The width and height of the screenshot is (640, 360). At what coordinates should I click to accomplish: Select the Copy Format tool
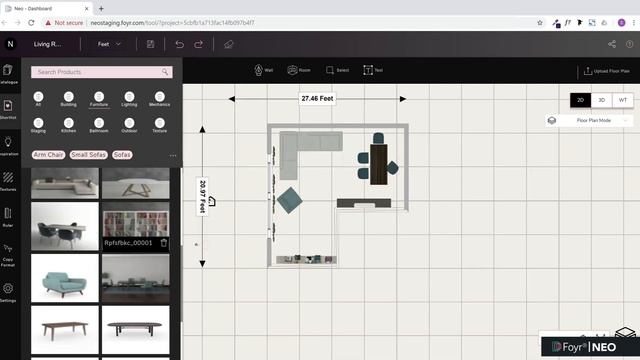pos(8,256)
